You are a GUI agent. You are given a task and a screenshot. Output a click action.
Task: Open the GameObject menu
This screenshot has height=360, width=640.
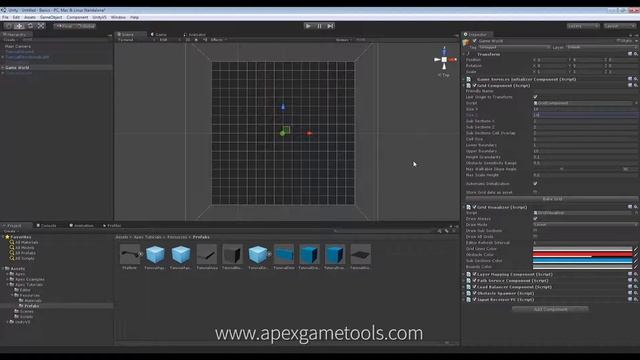pos(51,18)
